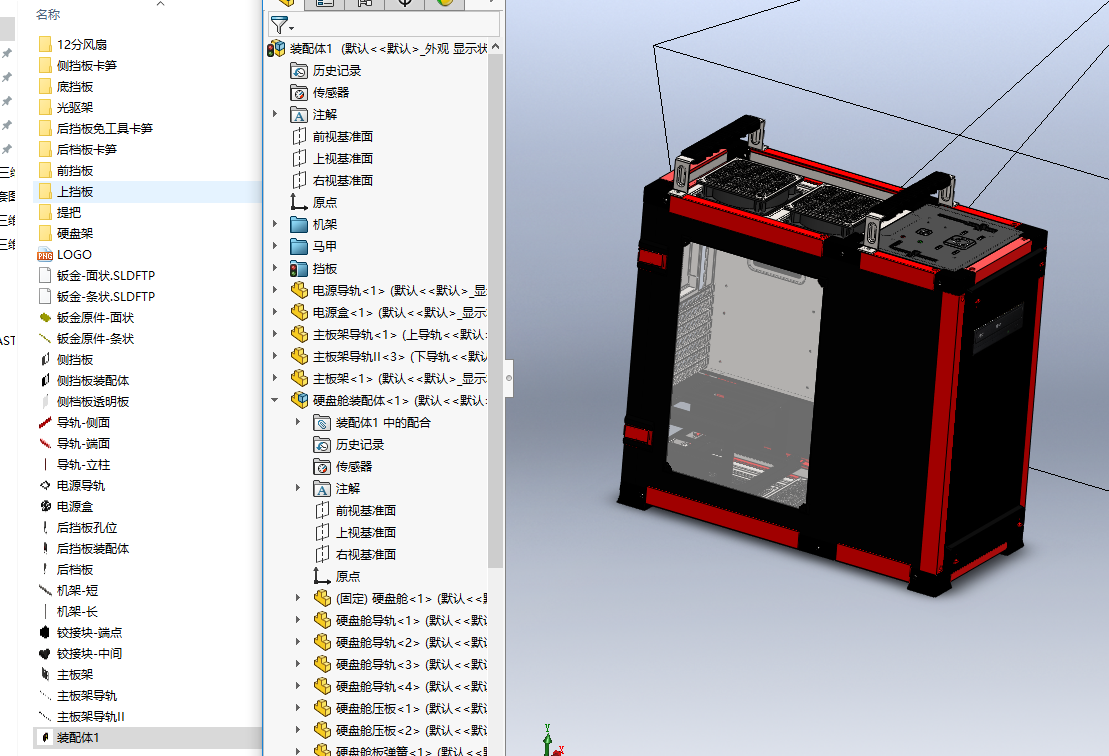Select the 硬盘架 folder name in Explorer
This screenshot has height=756, width=1109.
(75, 233)
